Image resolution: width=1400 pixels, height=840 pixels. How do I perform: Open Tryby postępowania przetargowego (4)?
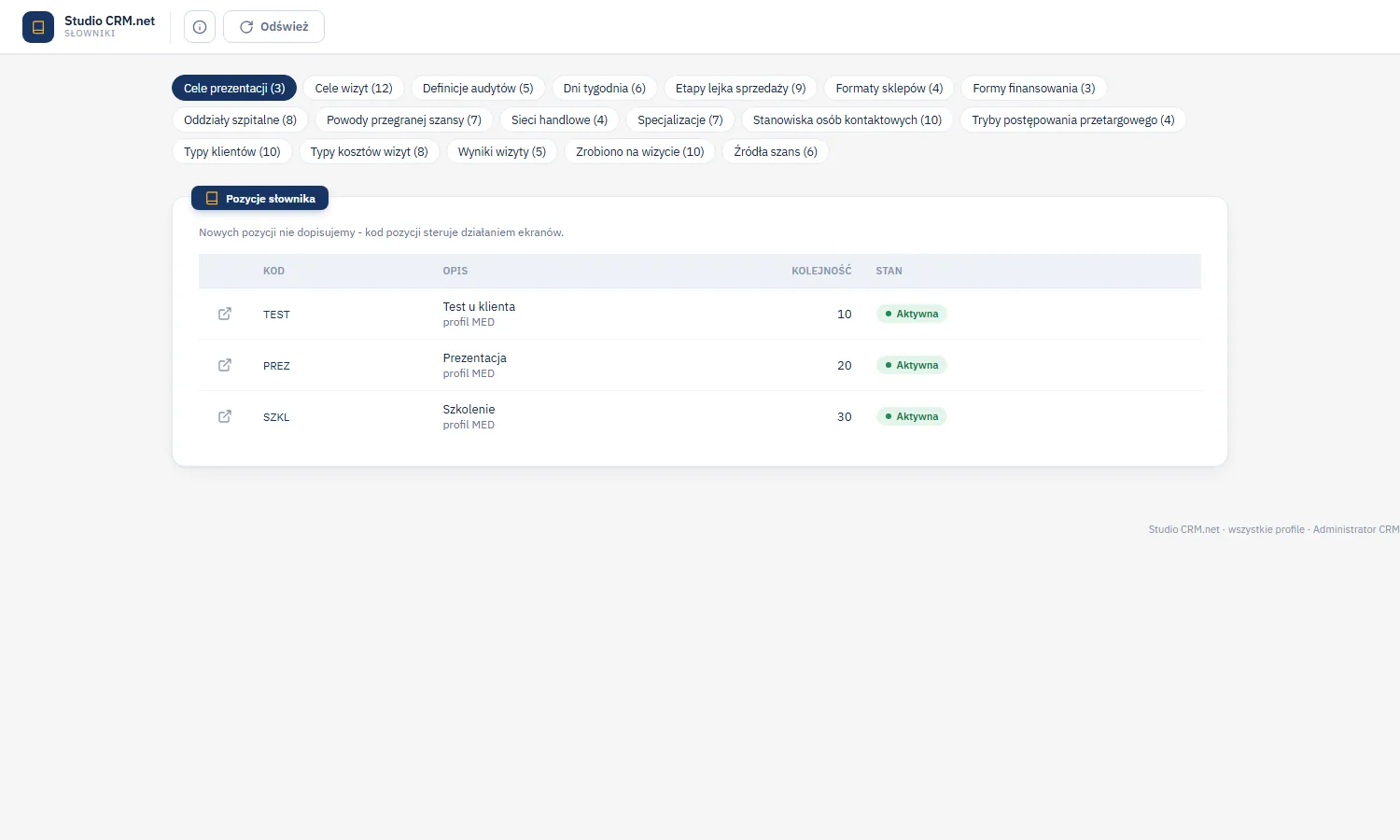point(1073,119)
